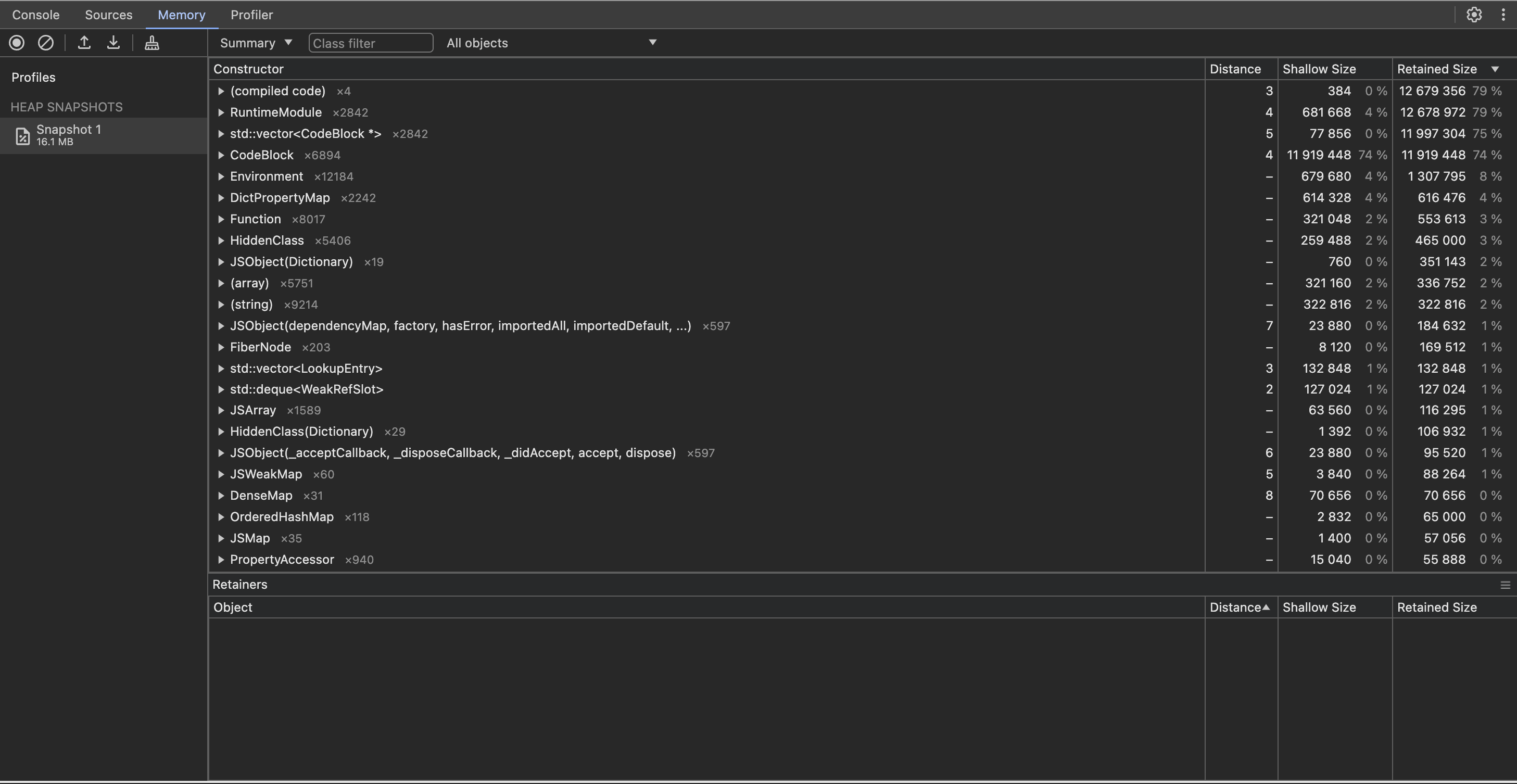The image size is (1517, 784).
Task: Click the Snapshot 1 document icon
Action: (x=22, y=135)
